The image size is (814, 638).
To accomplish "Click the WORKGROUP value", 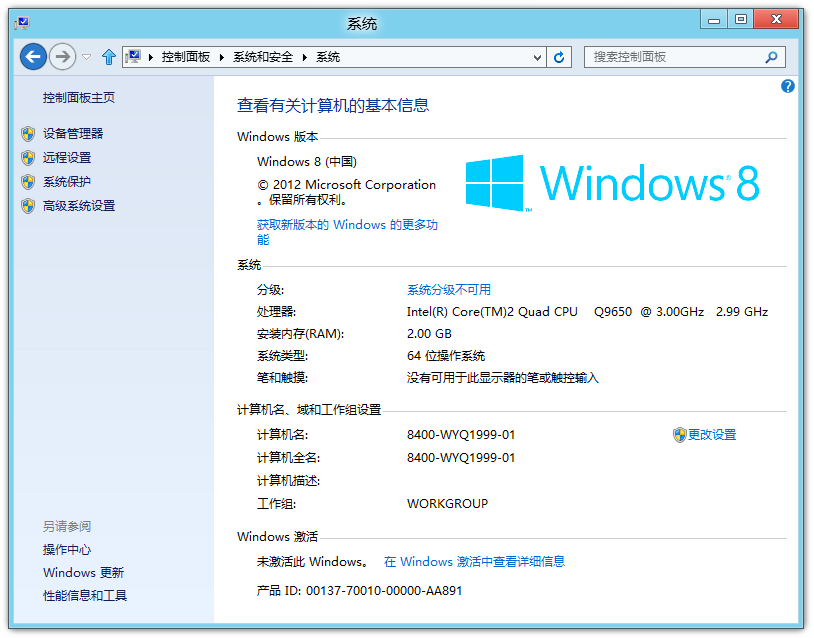I will pyautogui.click(x=447, y=504).
